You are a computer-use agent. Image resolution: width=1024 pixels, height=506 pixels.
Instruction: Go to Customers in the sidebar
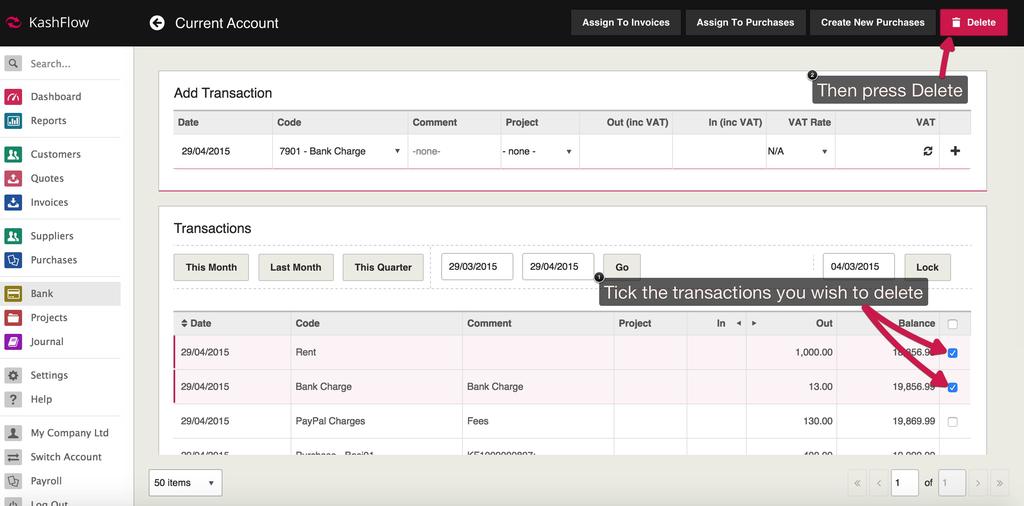(55, 155)
